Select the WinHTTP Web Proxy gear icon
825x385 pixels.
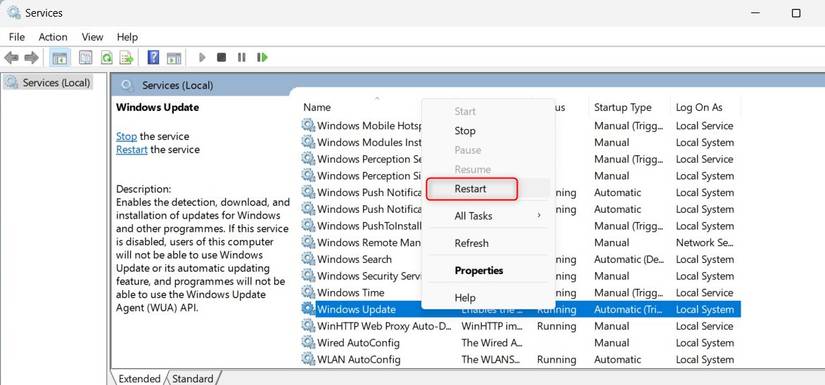(308, 326)
